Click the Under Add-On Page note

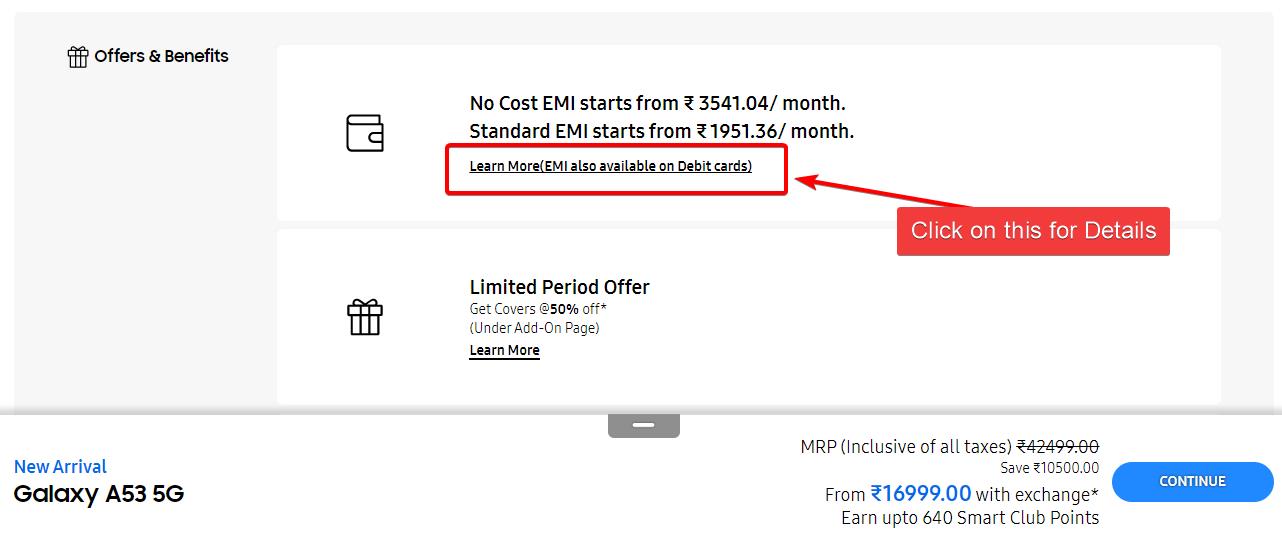pyautogui.click(x=534, y=327)
